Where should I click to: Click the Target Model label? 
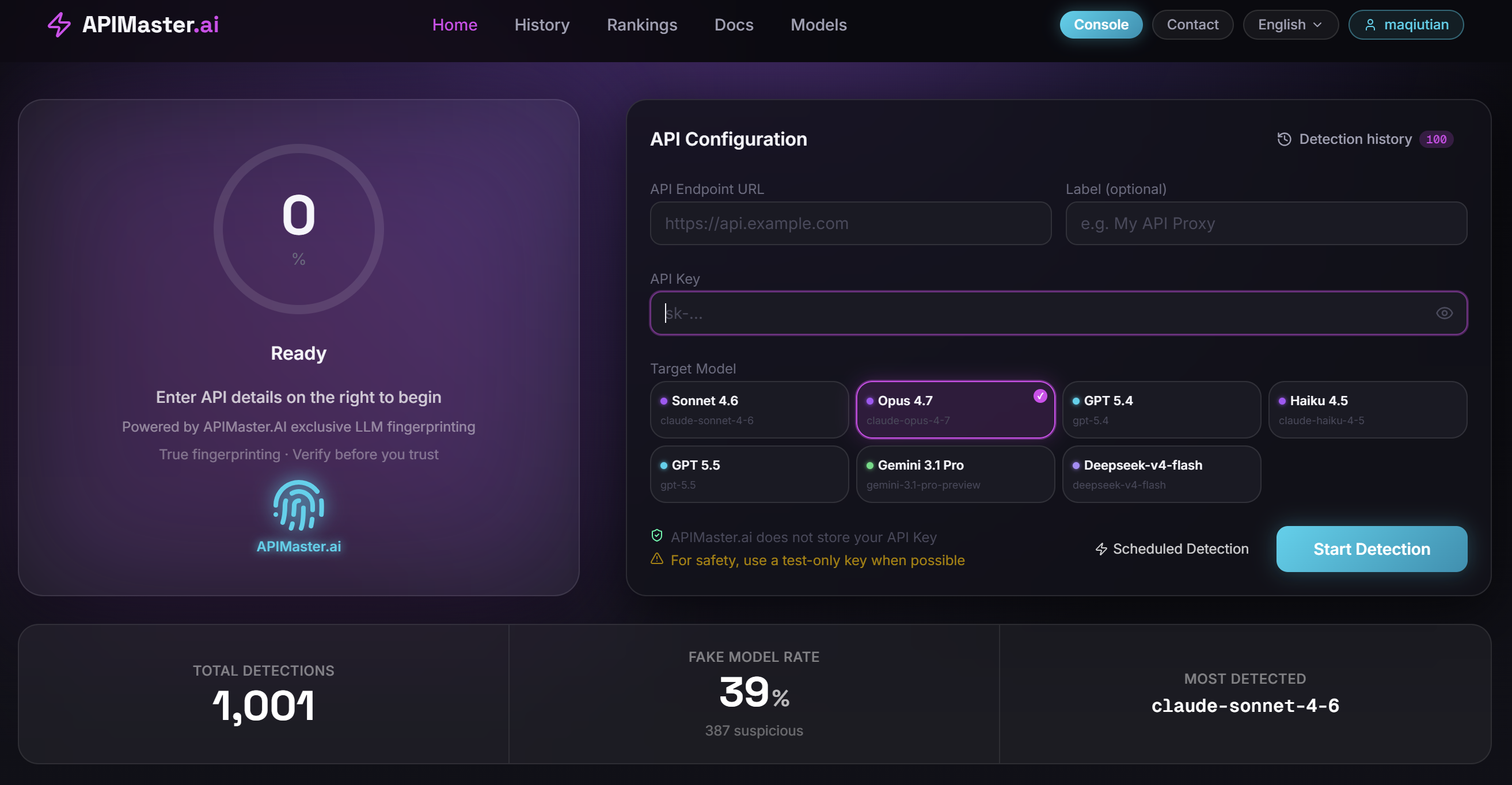(x=693, y=368)
